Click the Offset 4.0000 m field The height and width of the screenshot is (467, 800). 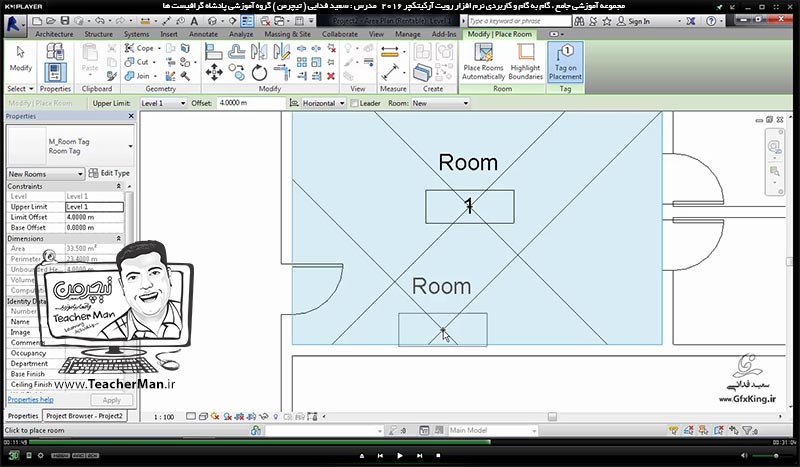[250, 103]
